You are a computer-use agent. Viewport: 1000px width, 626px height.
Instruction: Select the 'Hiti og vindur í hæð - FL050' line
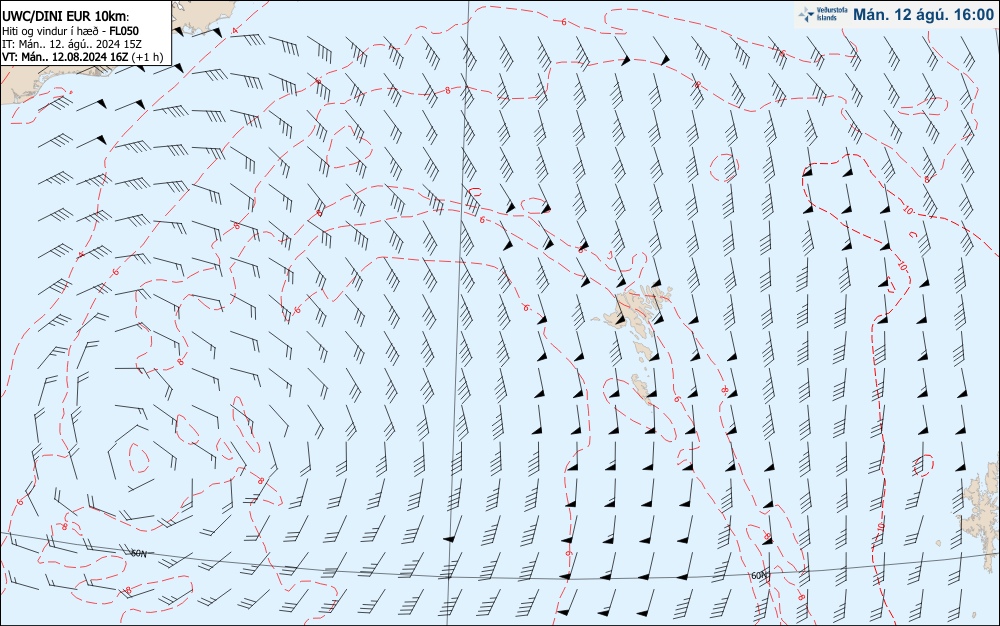coord(70,31)
